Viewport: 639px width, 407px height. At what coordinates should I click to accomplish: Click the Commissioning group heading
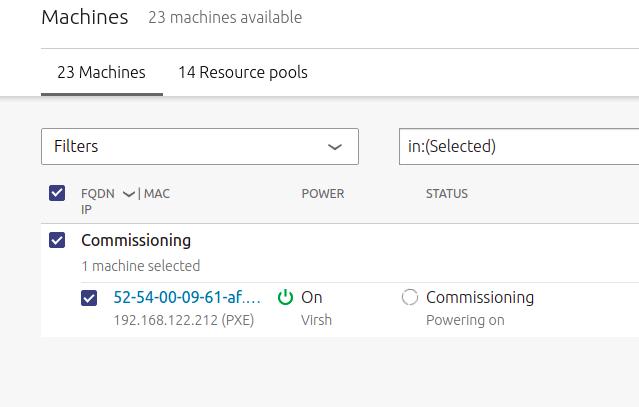tap(136, 240)
